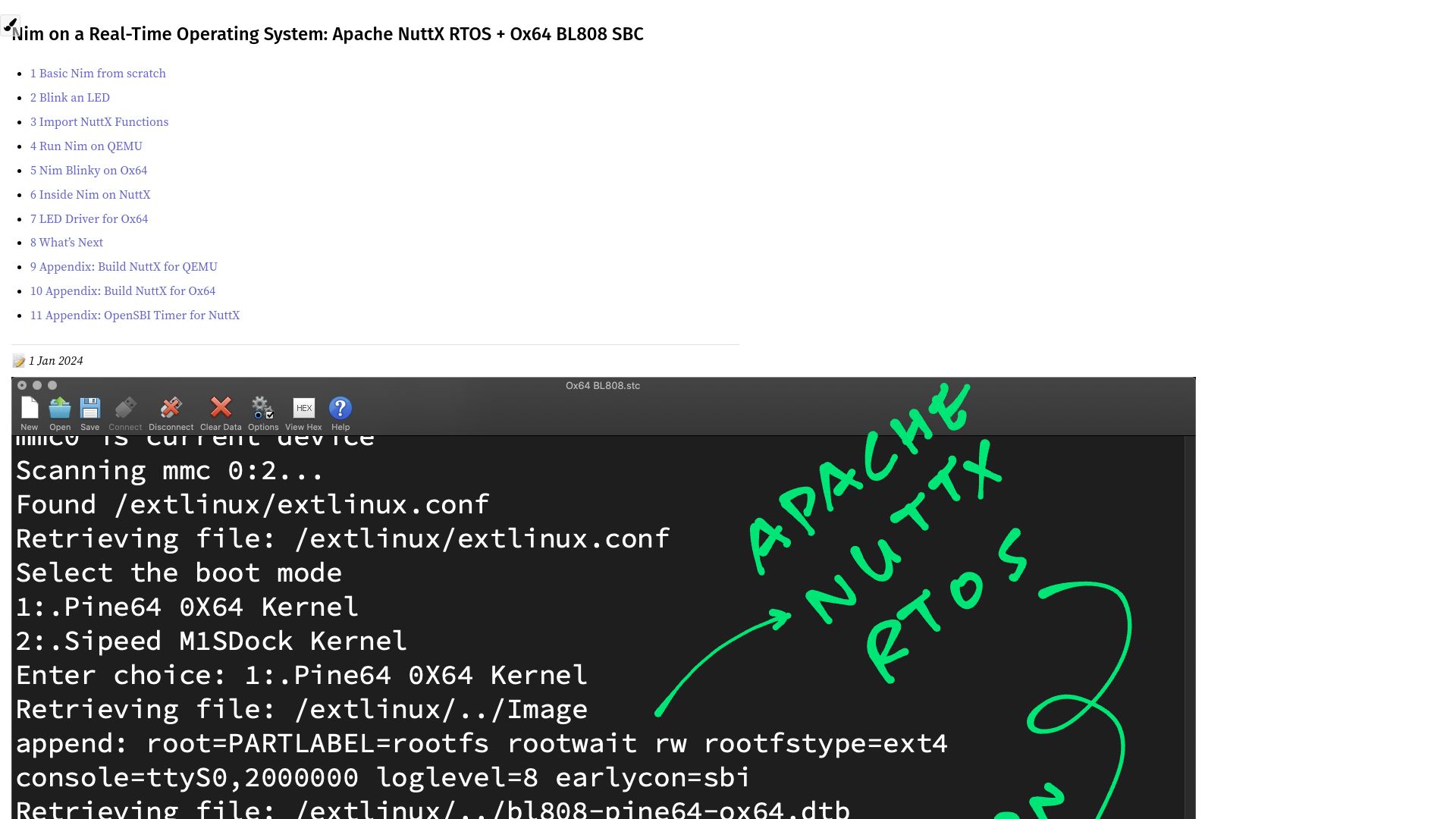Click the Save floppy disk icon
The height and width of the screenshot is (819, 1456).
pyautogui.click(x=90, y=408)
